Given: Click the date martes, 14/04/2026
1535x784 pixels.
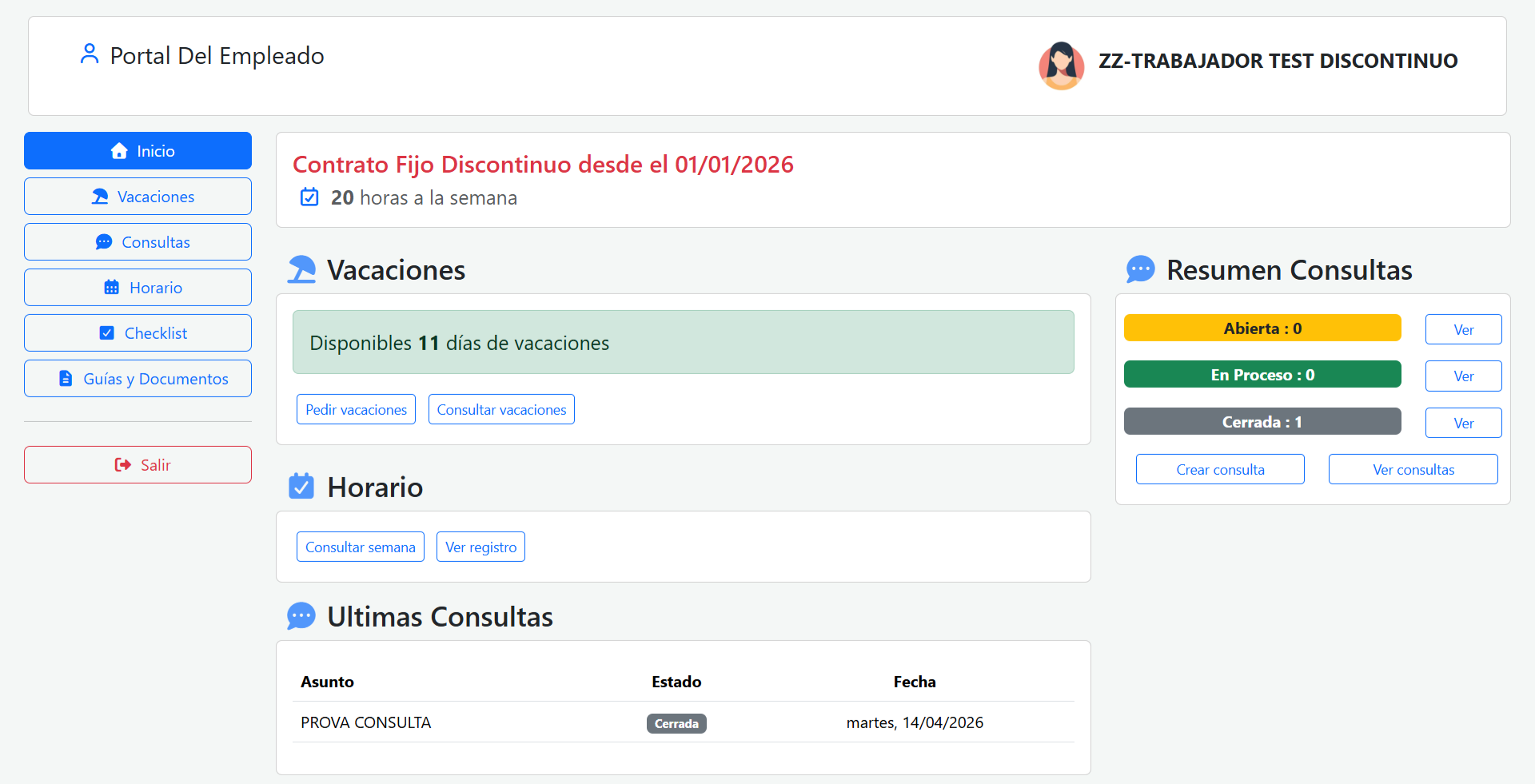Looking at the screenshot, I should 915,722.
